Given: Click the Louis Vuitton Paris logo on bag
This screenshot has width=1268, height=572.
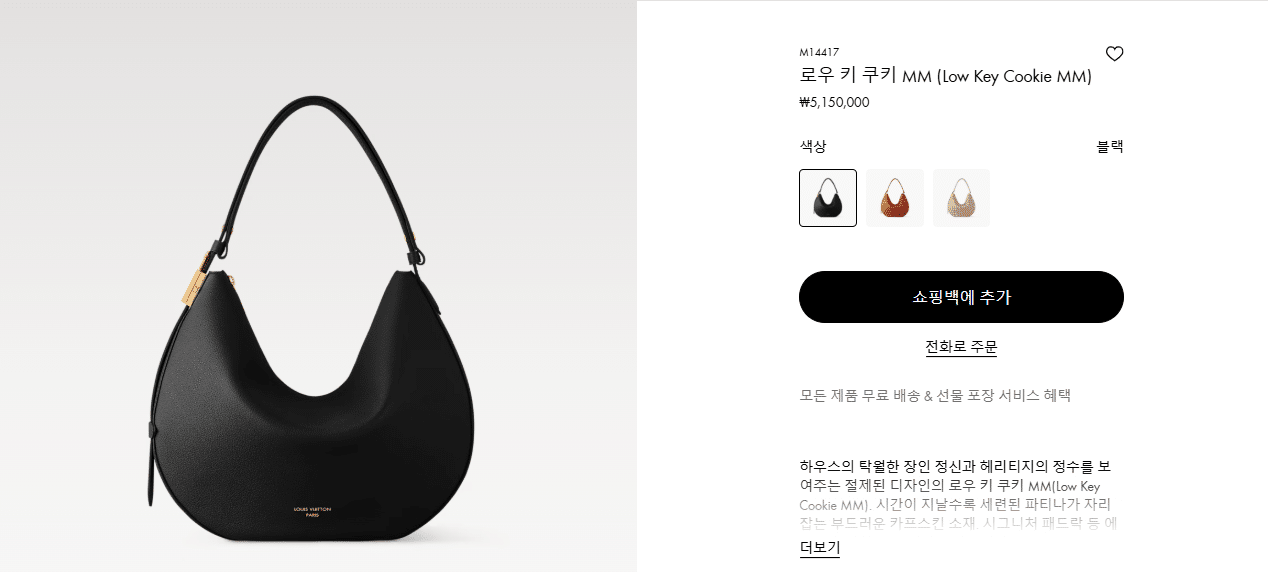Looking at the screenshot, I should pos(312,511).
